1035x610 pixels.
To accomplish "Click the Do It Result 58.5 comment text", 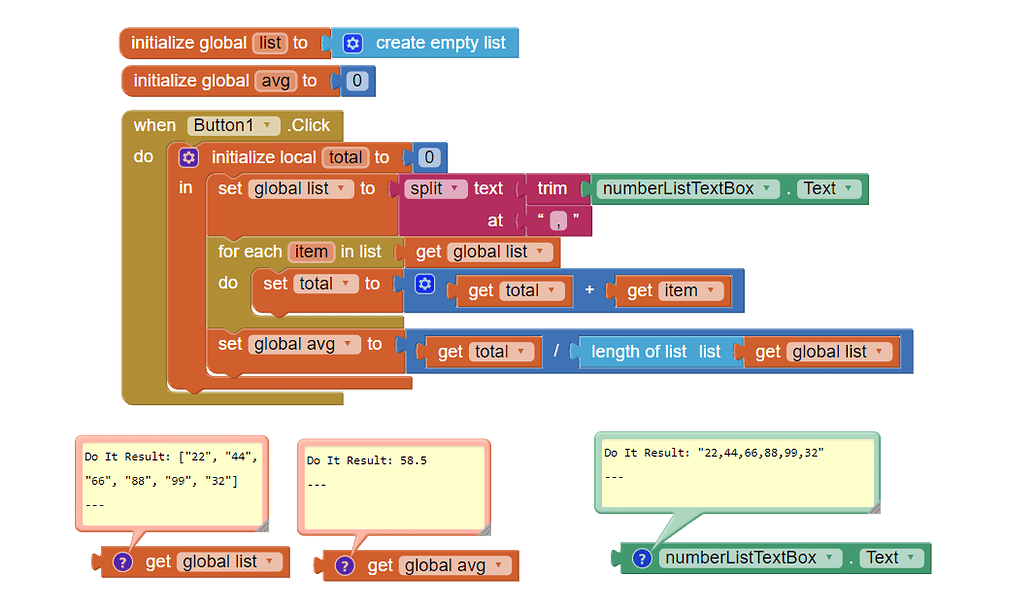I will point(366,461).
